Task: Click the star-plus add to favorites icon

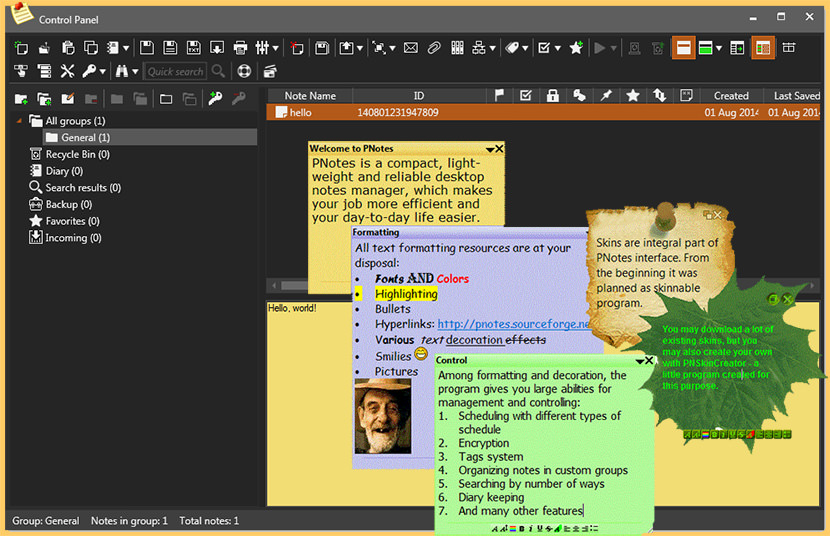Action: [576, 48]
